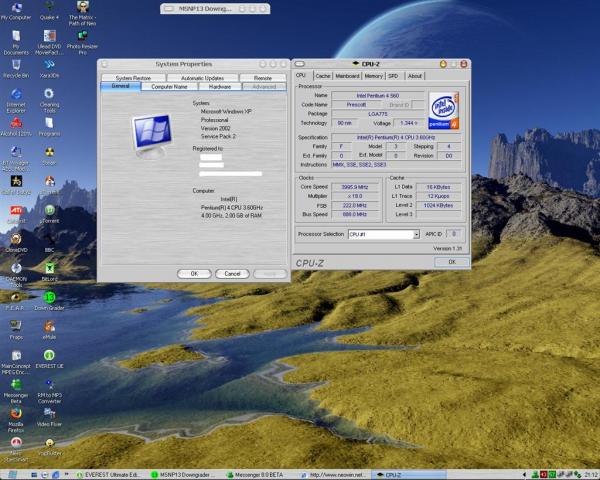The width and height of the screenshot is (600, 480).
Task: Open SPD tab in CPU-Z
Action: [x=393, y=76]
